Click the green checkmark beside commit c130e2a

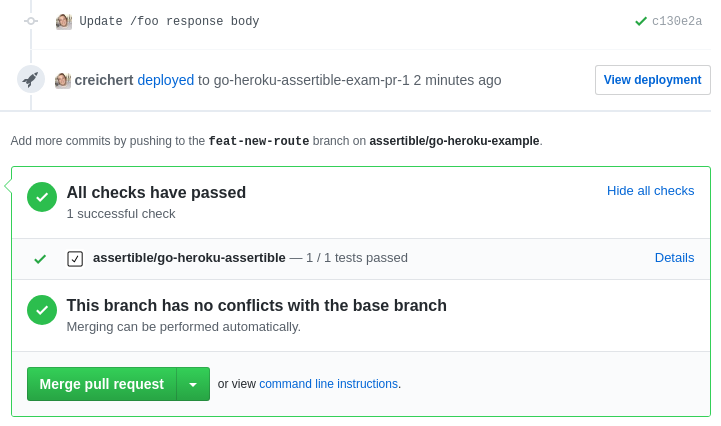point(641,21)
